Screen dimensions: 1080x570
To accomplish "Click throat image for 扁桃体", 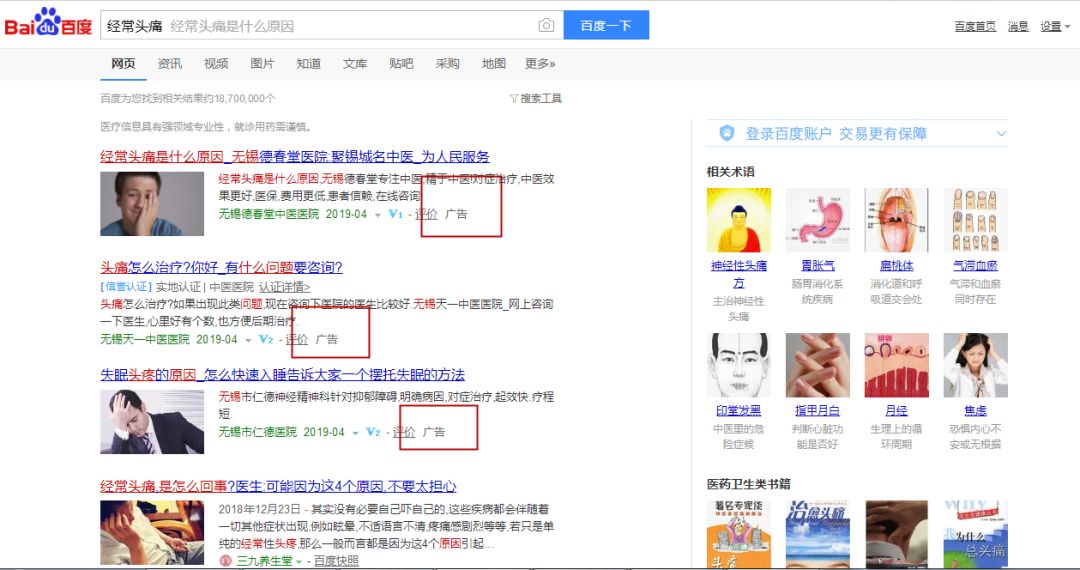I will click(896, 220).
